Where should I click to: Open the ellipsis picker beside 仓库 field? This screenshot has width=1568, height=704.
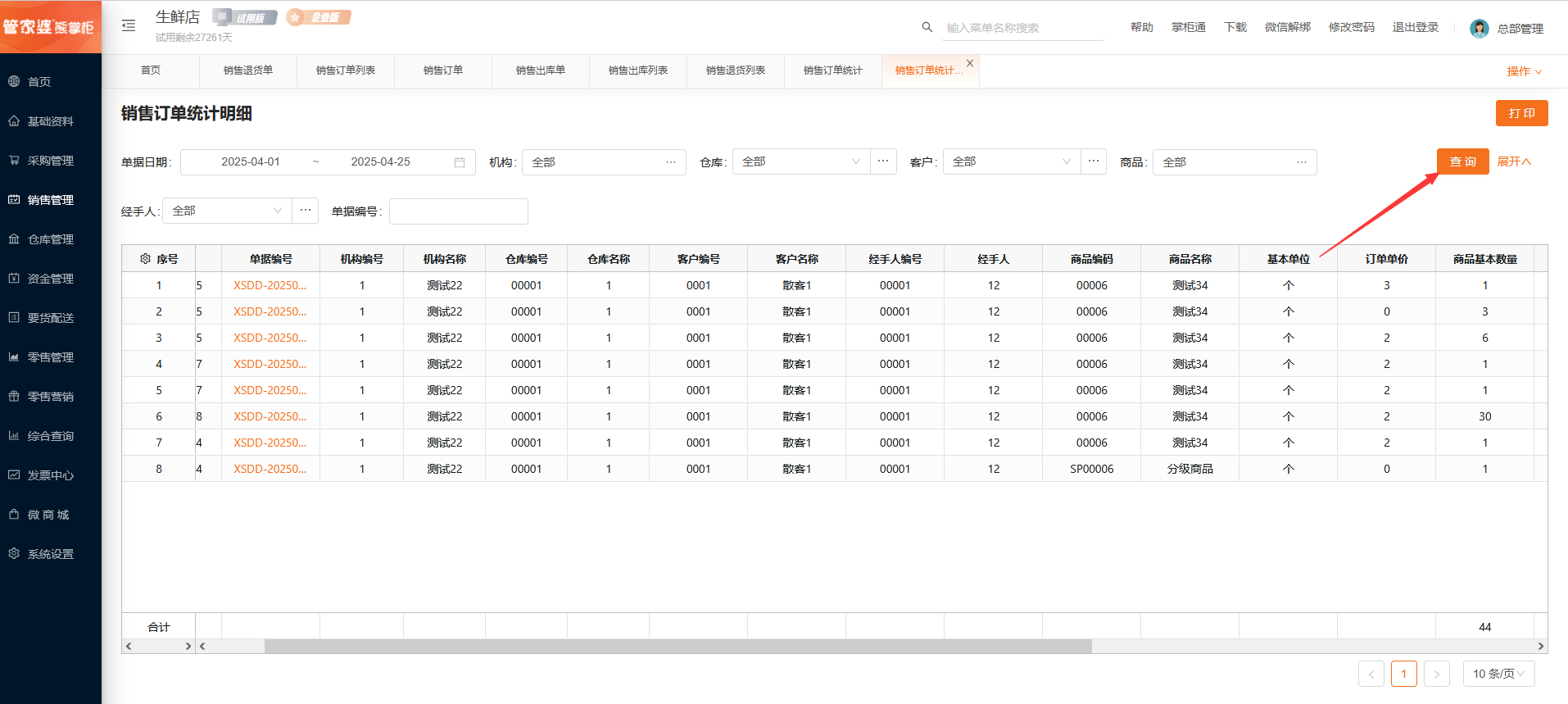point(883,161)
